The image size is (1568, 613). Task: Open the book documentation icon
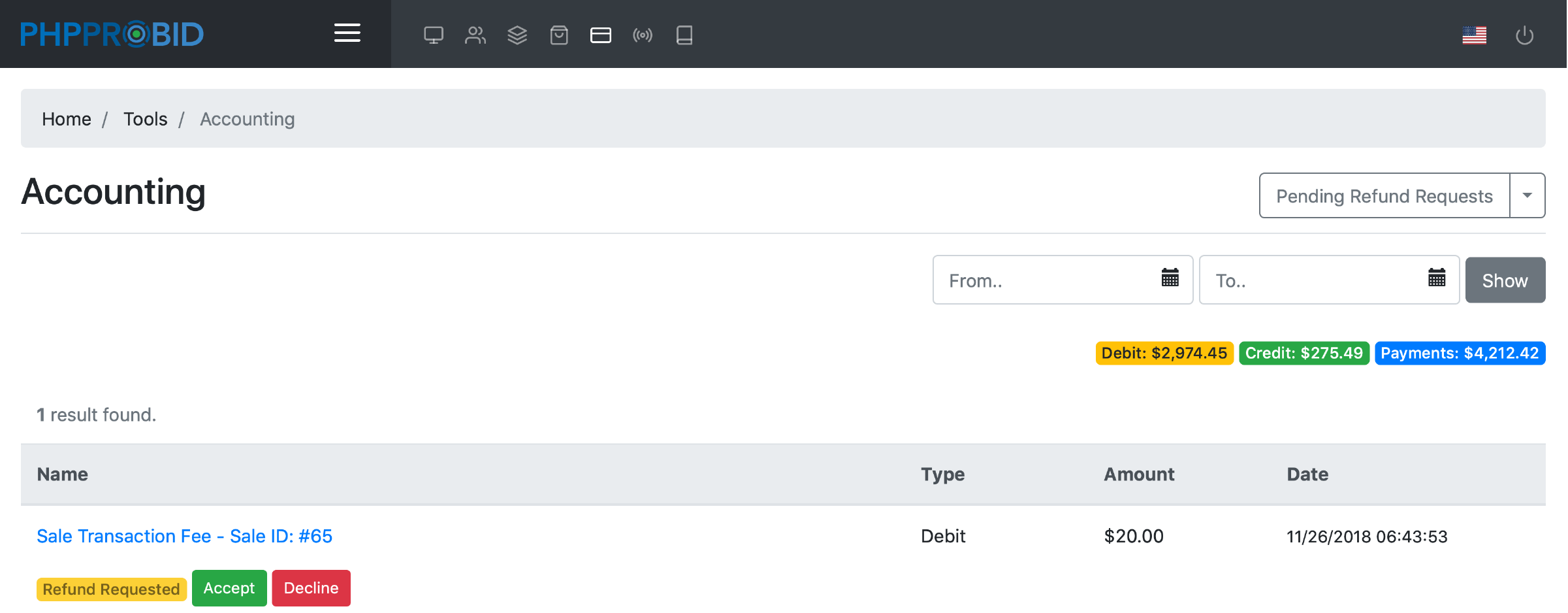click(684, 35)
